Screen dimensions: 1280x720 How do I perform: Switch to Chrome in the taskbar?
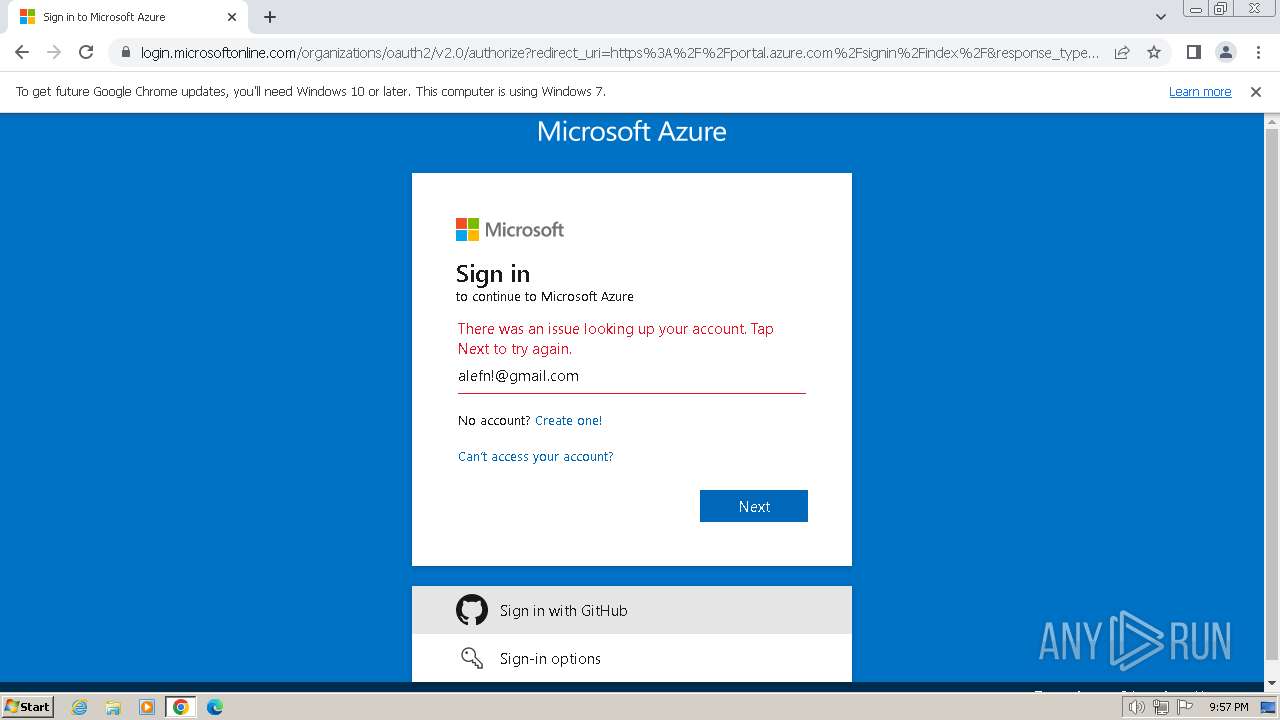181,707
